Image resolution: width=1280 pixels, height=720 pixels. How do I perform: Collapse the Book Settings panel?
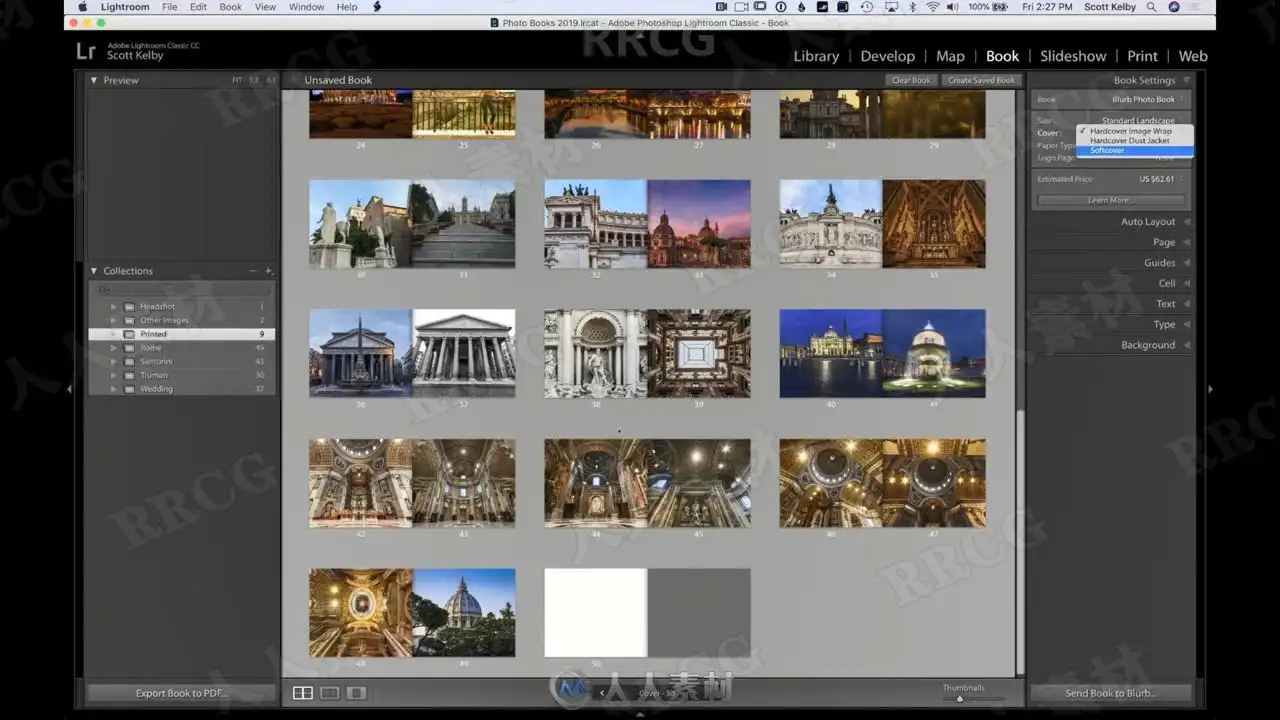coord(1186,80)
